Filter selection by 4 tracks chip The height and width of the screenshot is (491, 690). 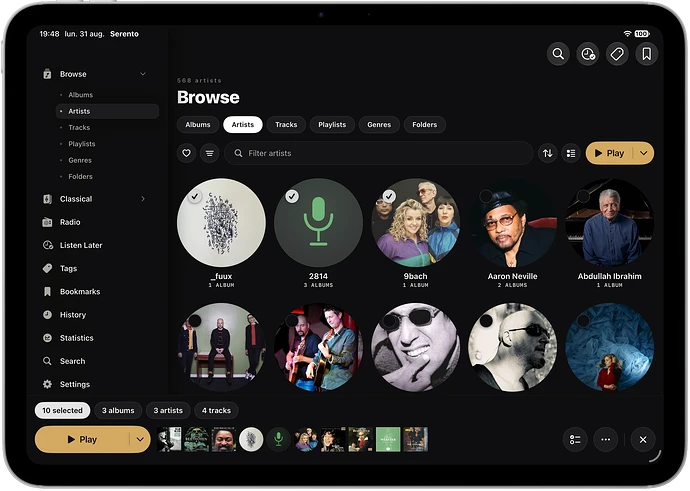pos(217,410)
